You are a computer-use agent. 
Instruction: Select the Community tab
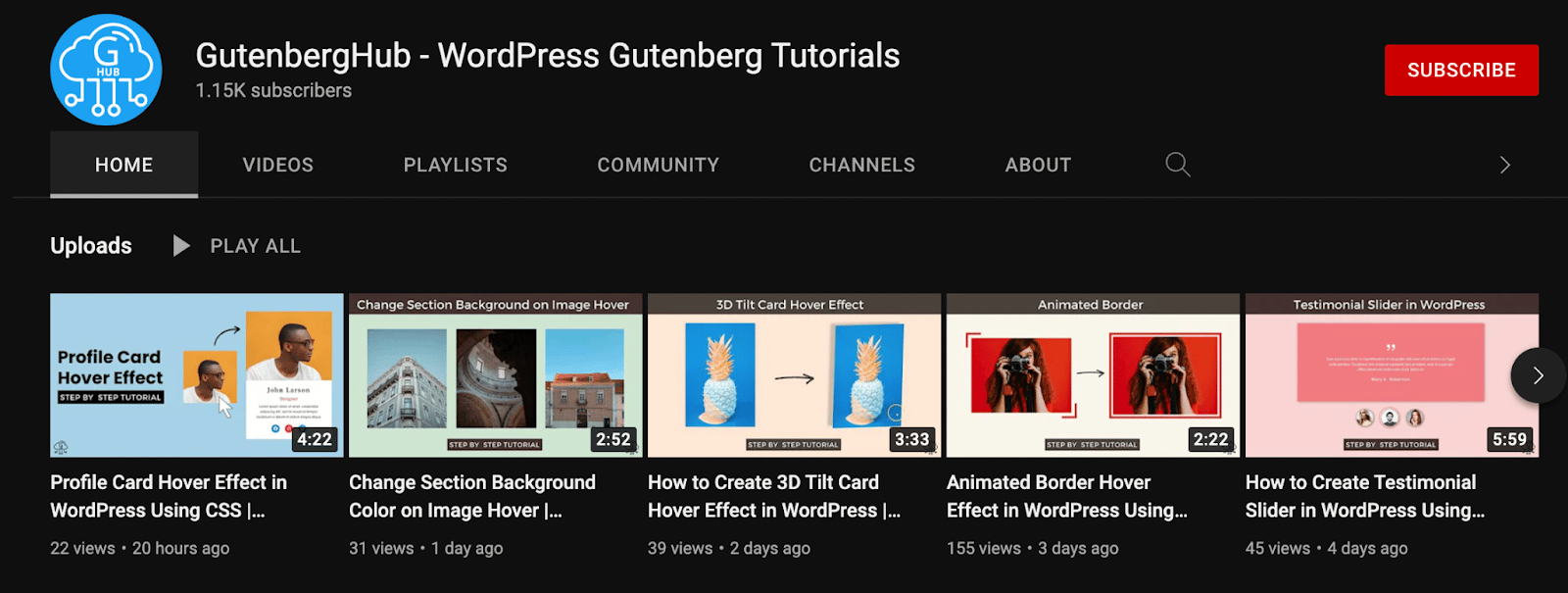coord(659,165)
